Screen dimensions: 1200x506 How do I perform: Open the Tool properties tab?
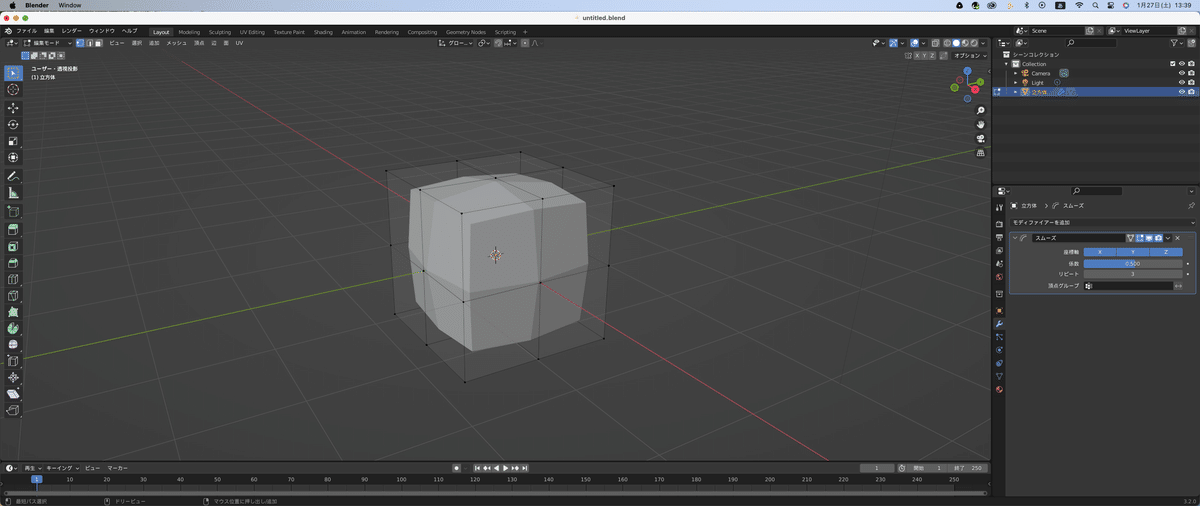coord(999,206)
